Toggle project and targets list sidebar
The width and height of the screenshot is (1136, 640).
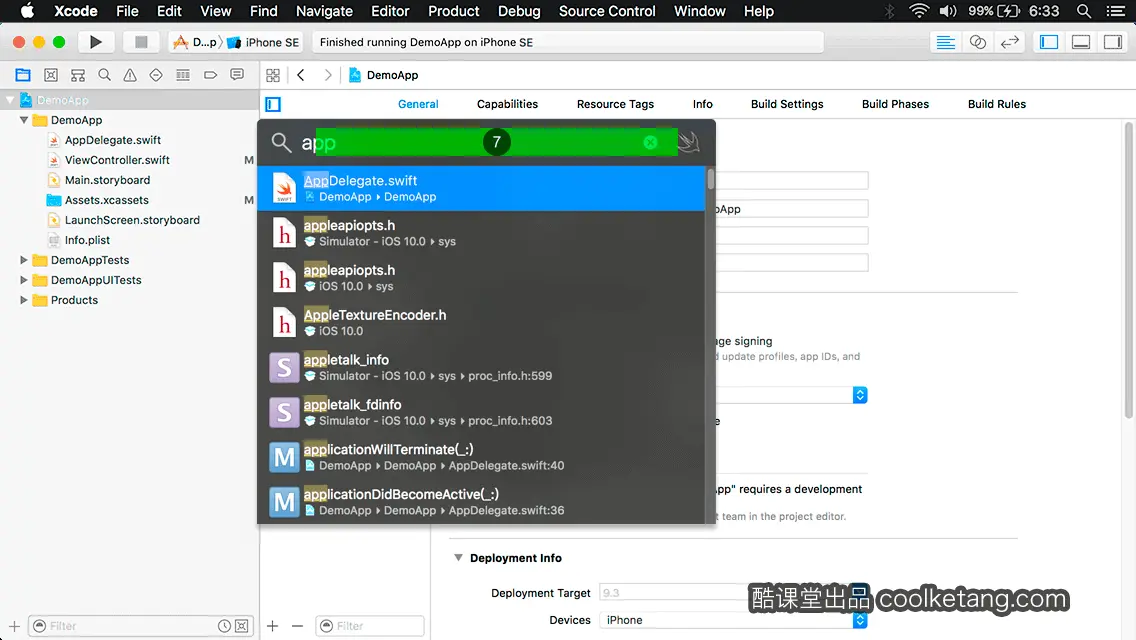[x=273, y=104]
